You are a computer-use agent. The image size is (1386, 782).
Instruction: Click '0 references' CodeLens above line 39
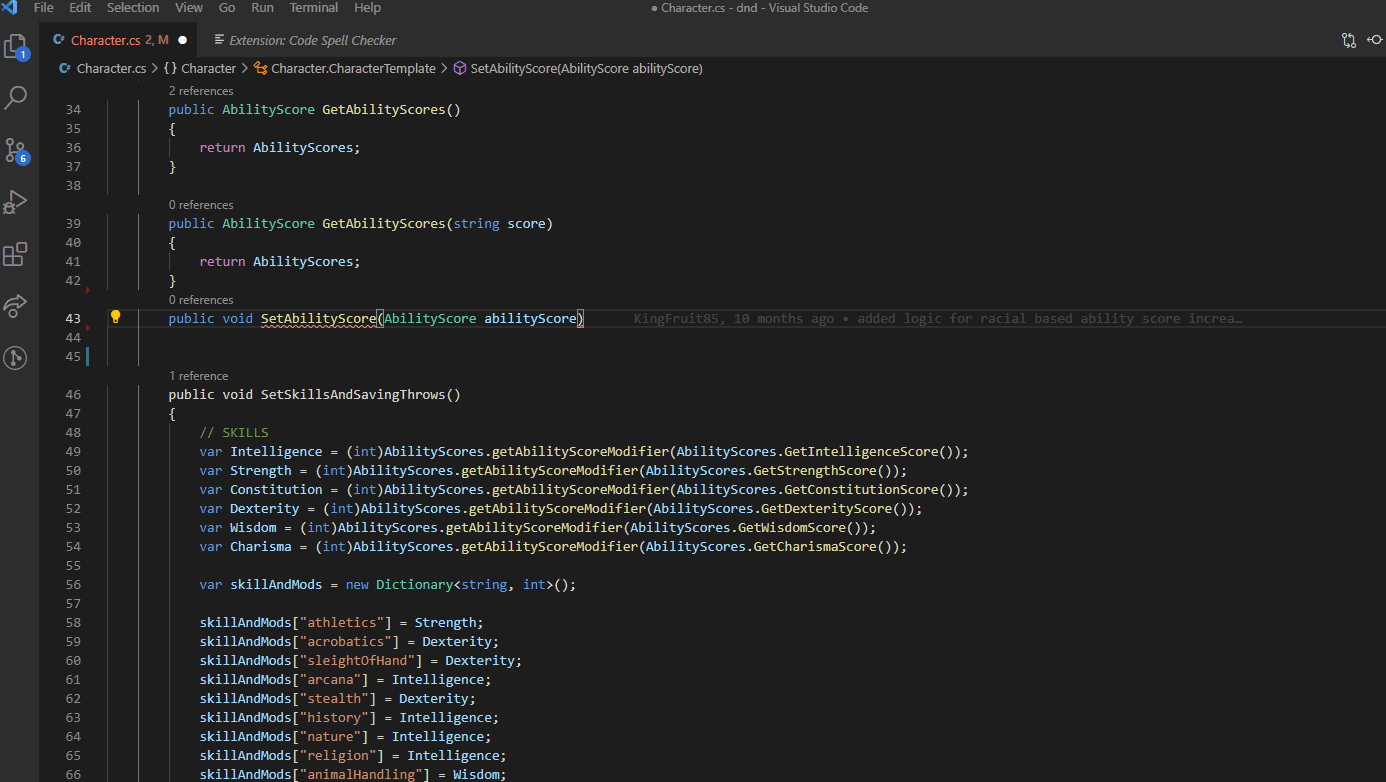pos(201,205)
